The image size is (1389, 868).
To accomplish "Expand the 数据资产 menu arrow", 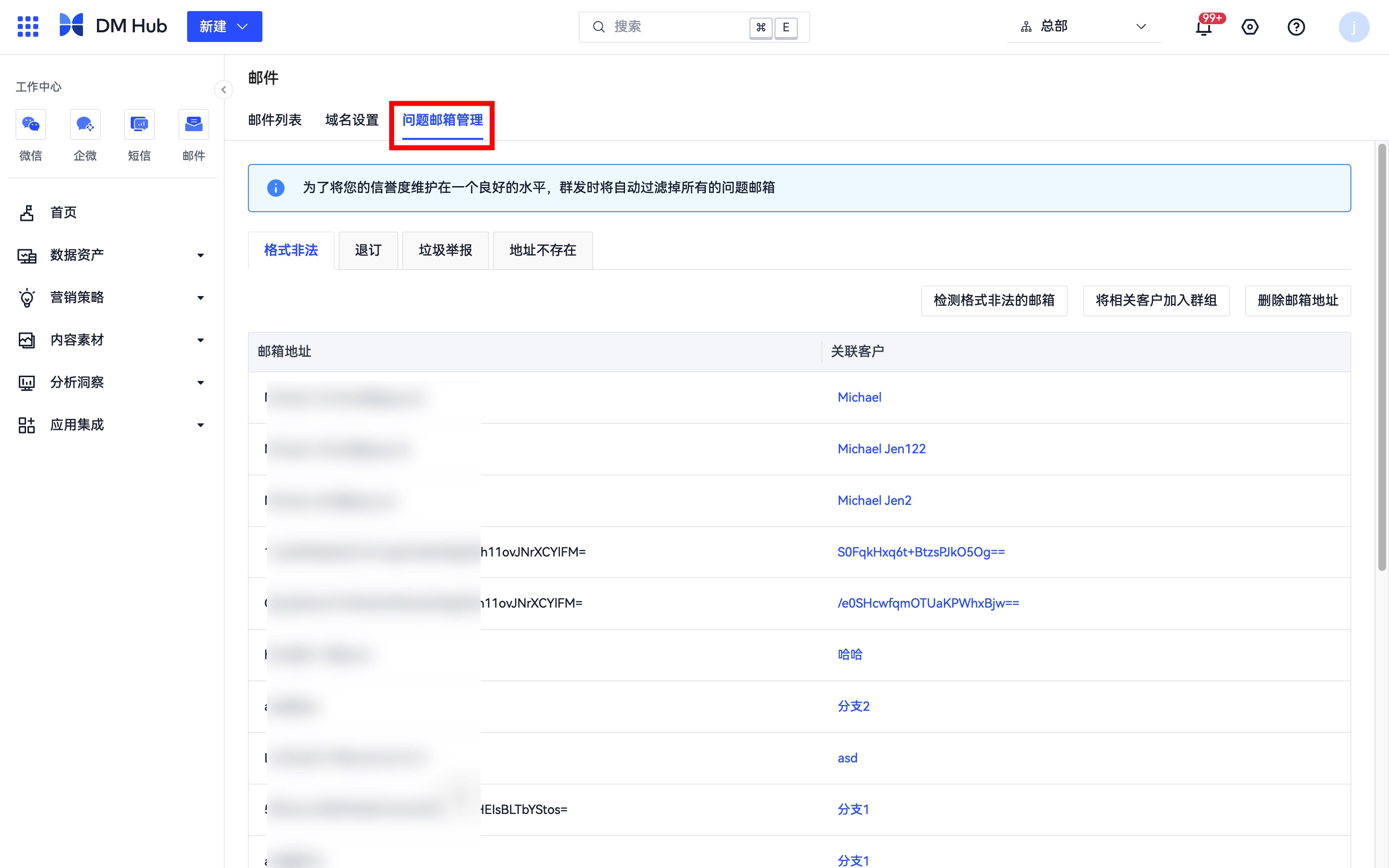I will click(x=200, y=256).
